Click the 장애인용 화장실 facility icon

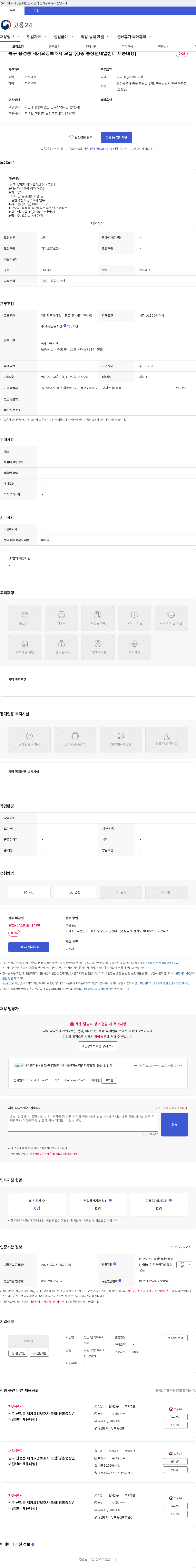120,740
